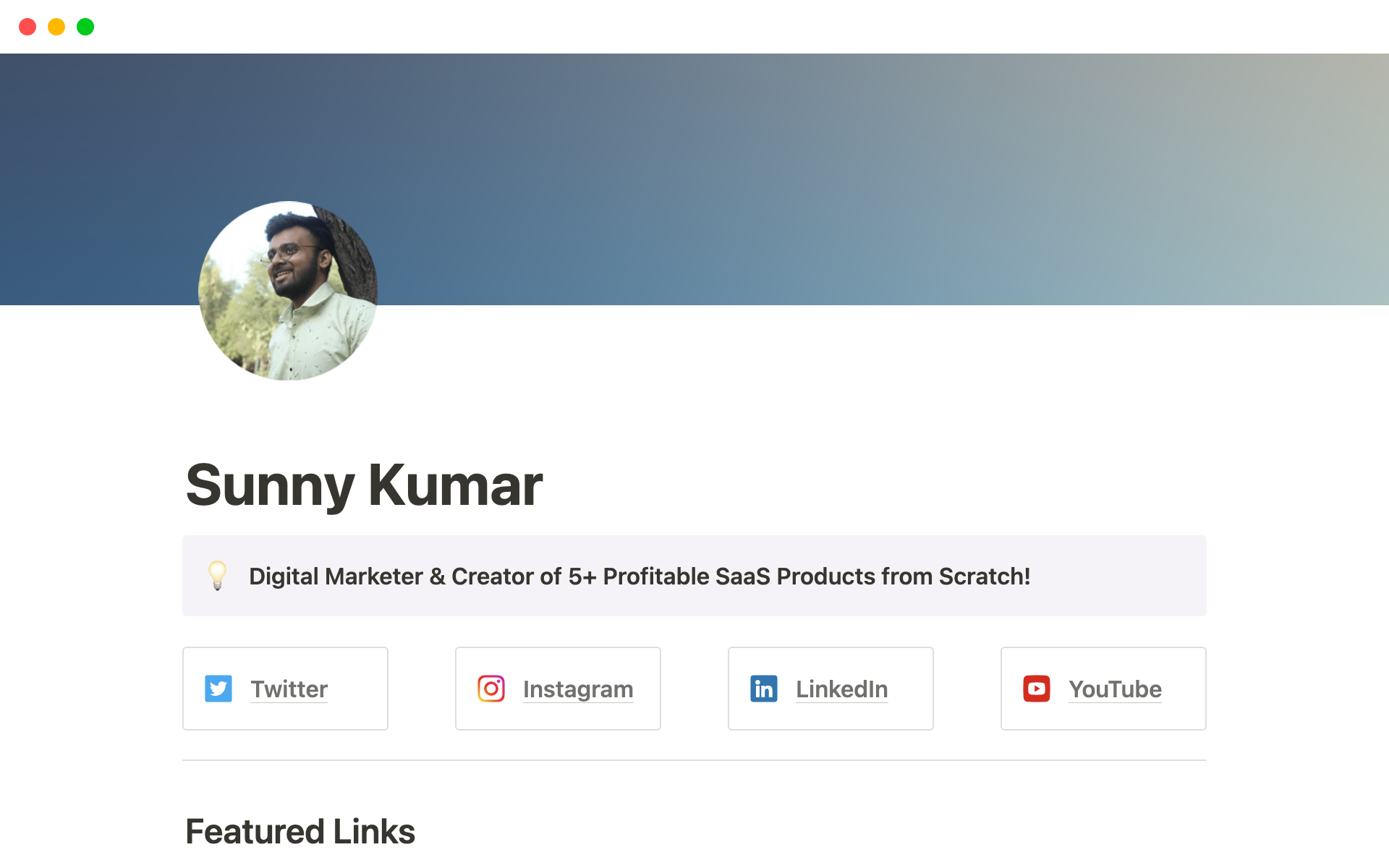Close the window with the red button
1389x868 pixels.
(27, 27)
